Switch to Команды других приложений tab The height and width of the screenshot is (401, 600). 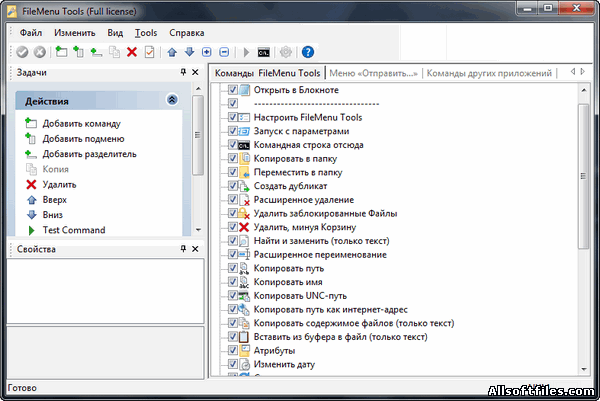tap(489, 73)
